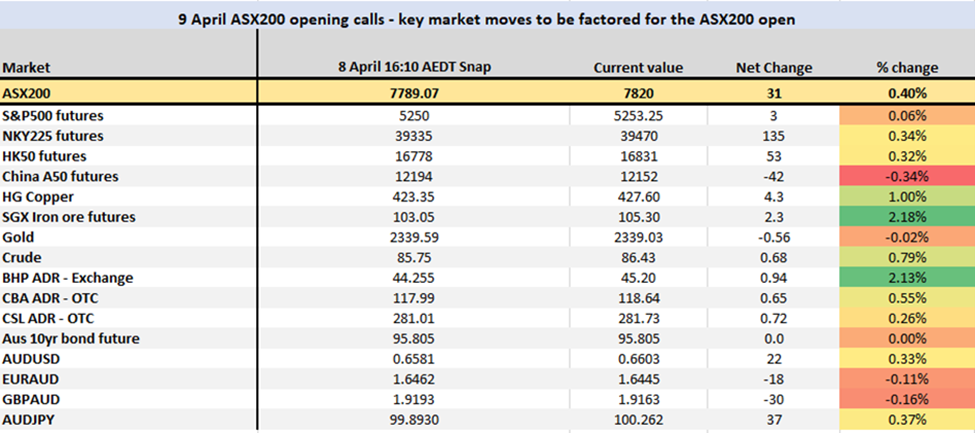Select the Net Change column header
This screenshot has width=975, height=433.
(773, 68)
